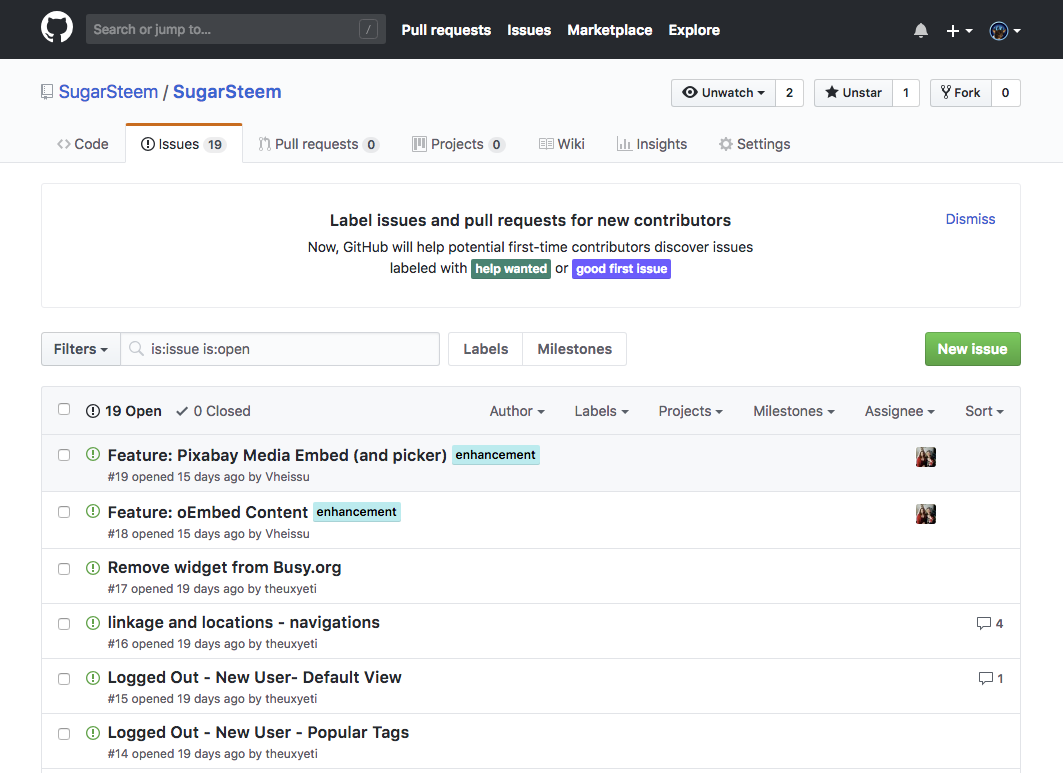Click the 'good first issue' purple label
Screen dimensions: 1063x773
point(621,269)
